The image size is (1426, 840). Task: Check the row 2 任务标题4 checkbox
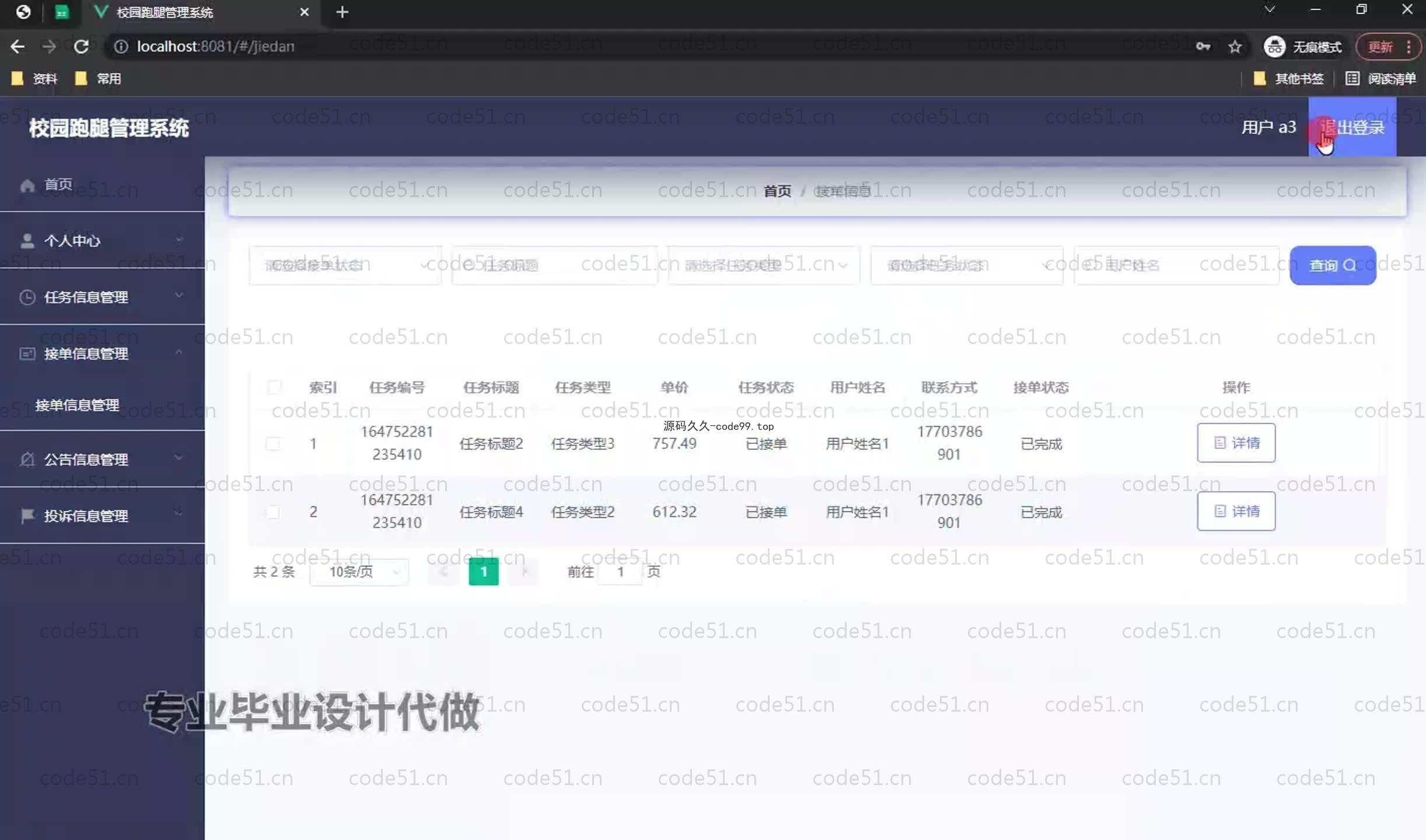pyautogui.click(x=272, y=512)
